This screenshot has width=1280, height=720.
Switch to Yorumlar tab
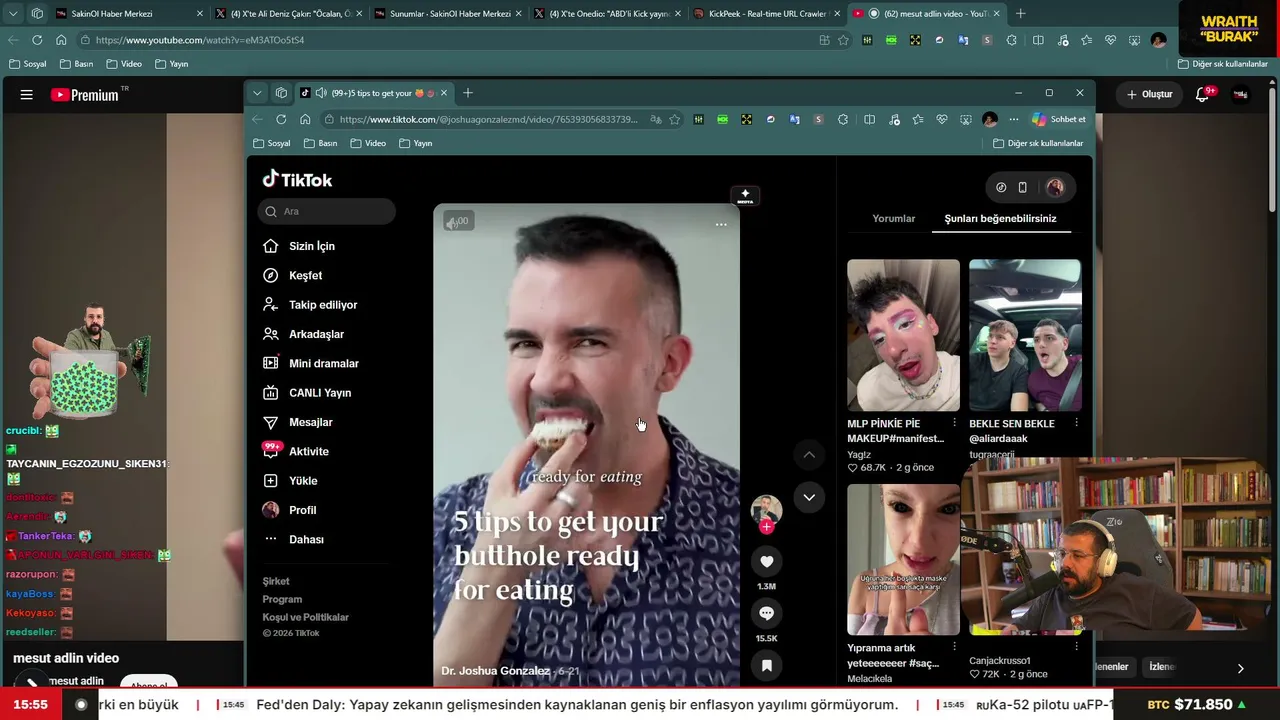click(894, 218)
